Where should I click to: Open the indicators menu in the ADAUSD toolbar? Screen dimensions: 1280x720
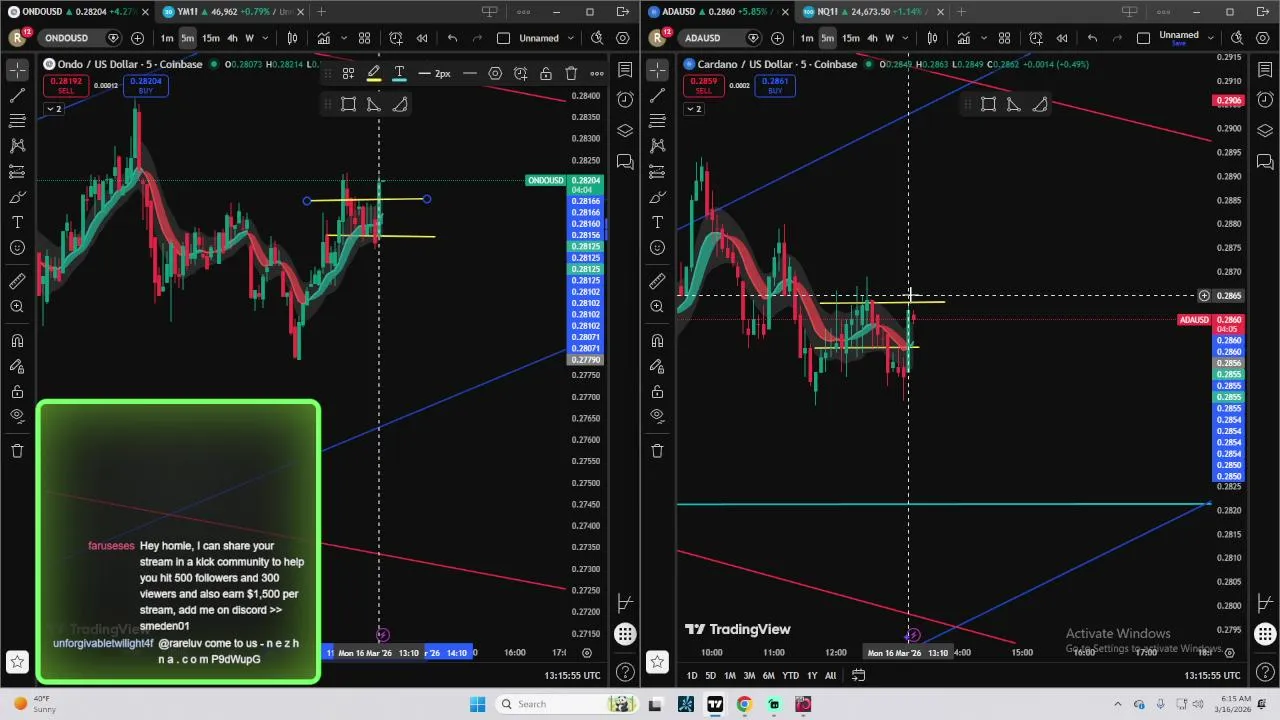coord(964,38)
